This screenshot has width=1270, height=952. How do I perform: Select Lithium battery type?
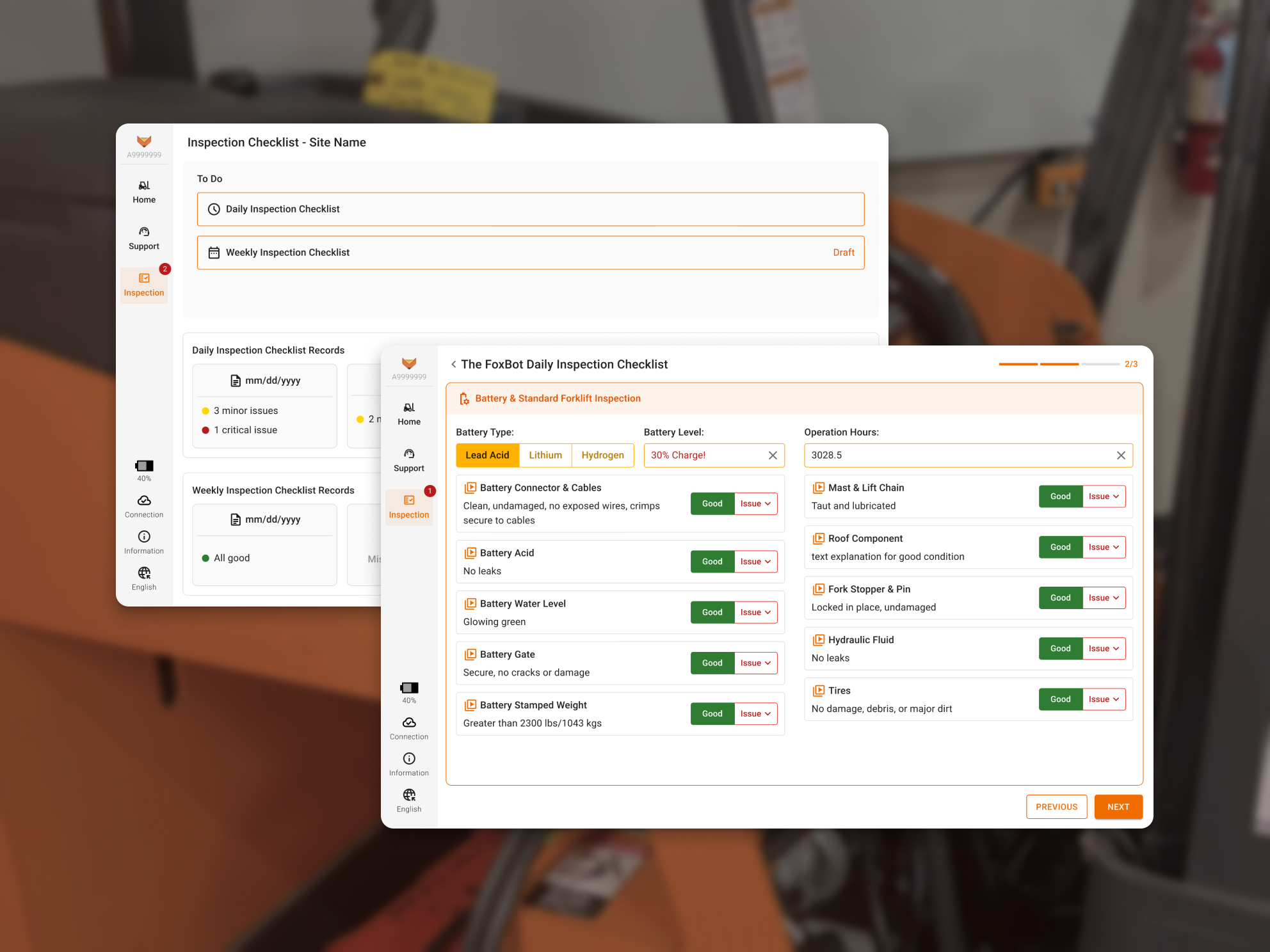[x=545, y=455]
